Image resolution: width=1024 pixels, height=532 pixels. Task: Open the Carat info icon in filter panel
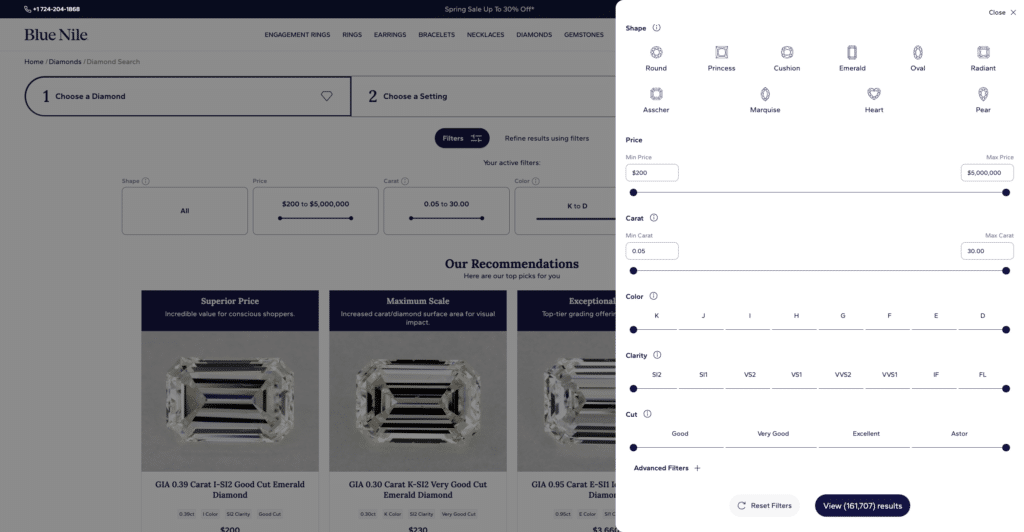(x=654, y=217)
